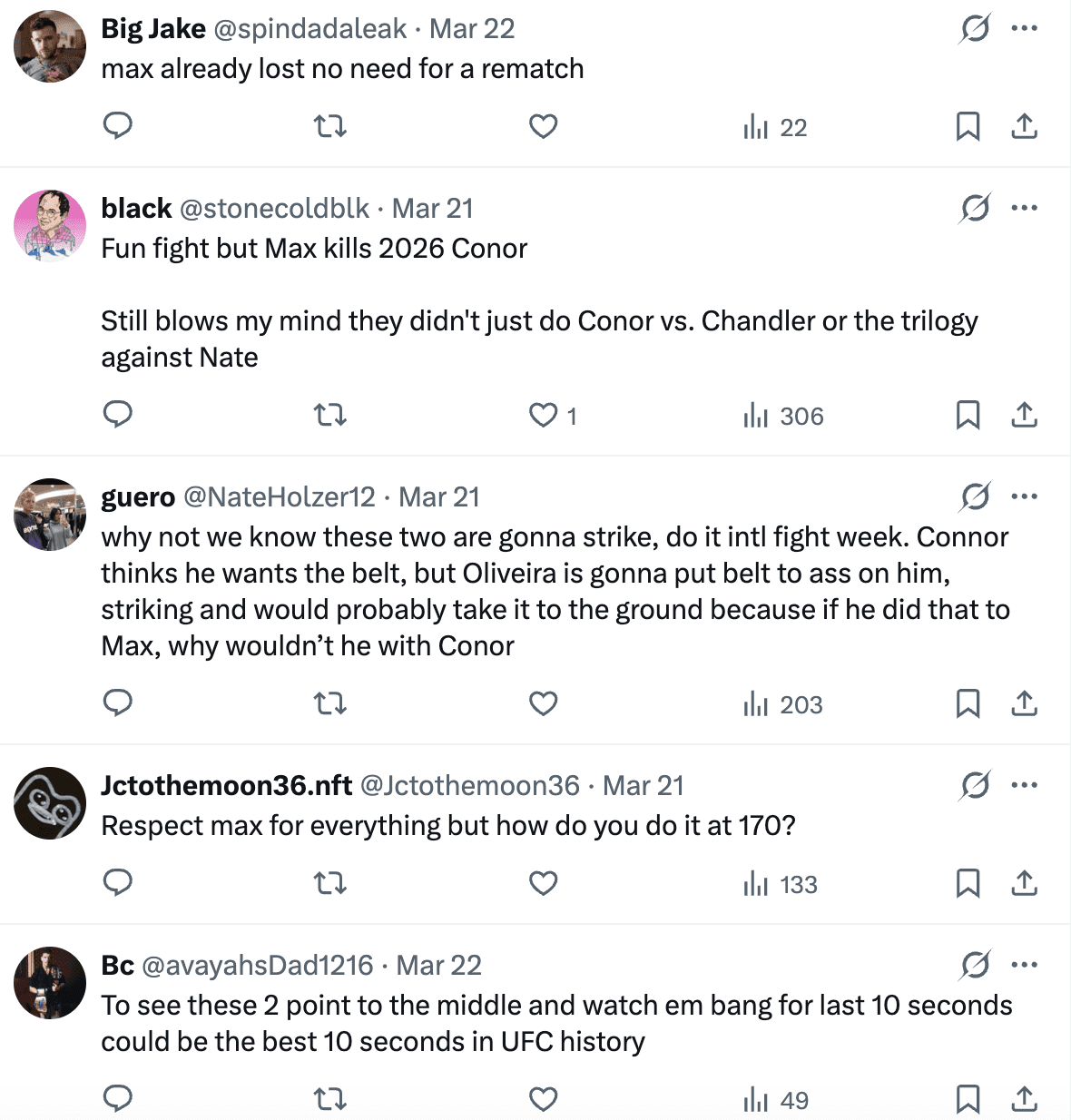Viewport: 1071px width, 1120px height.
Task: Share guero's tweet
Action: click(1024, 703)
